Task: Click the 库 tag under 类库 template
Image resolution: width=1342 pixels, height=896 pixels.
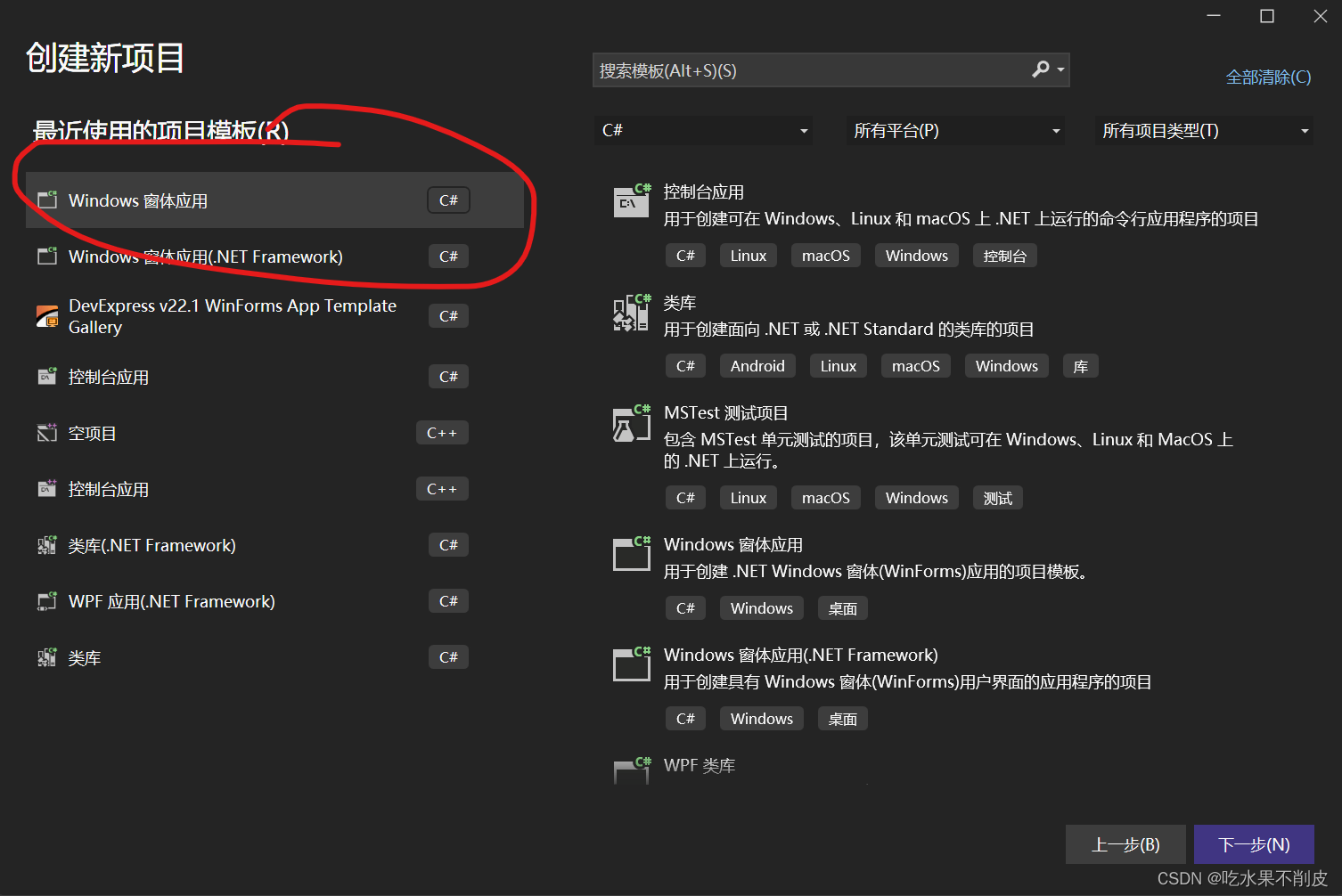Action: 1081,366
